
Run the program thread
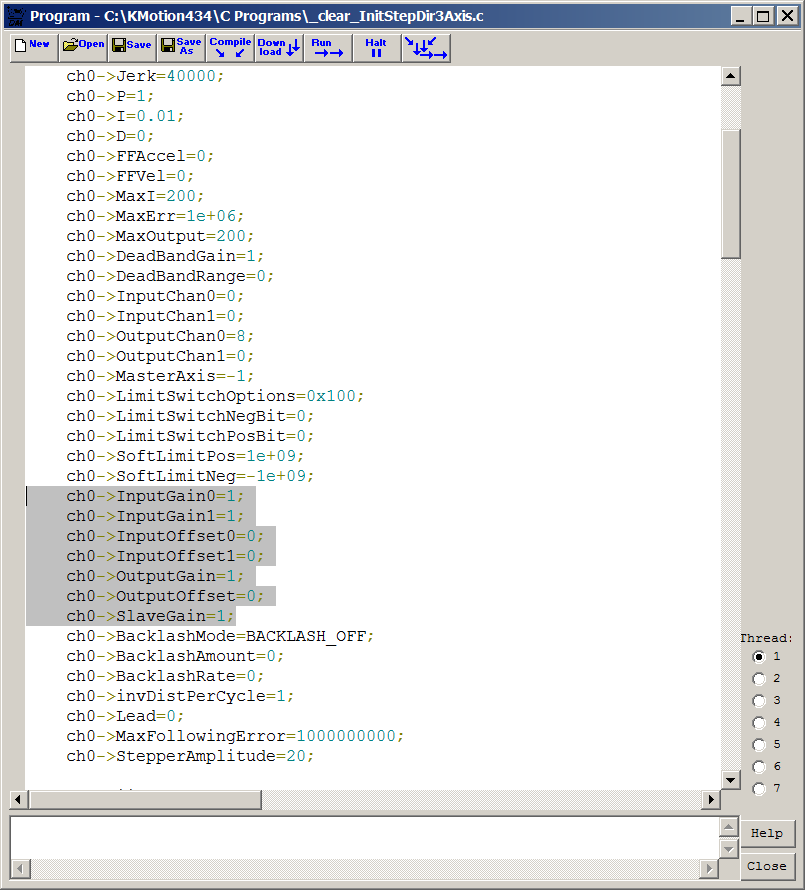pos(327,48)
